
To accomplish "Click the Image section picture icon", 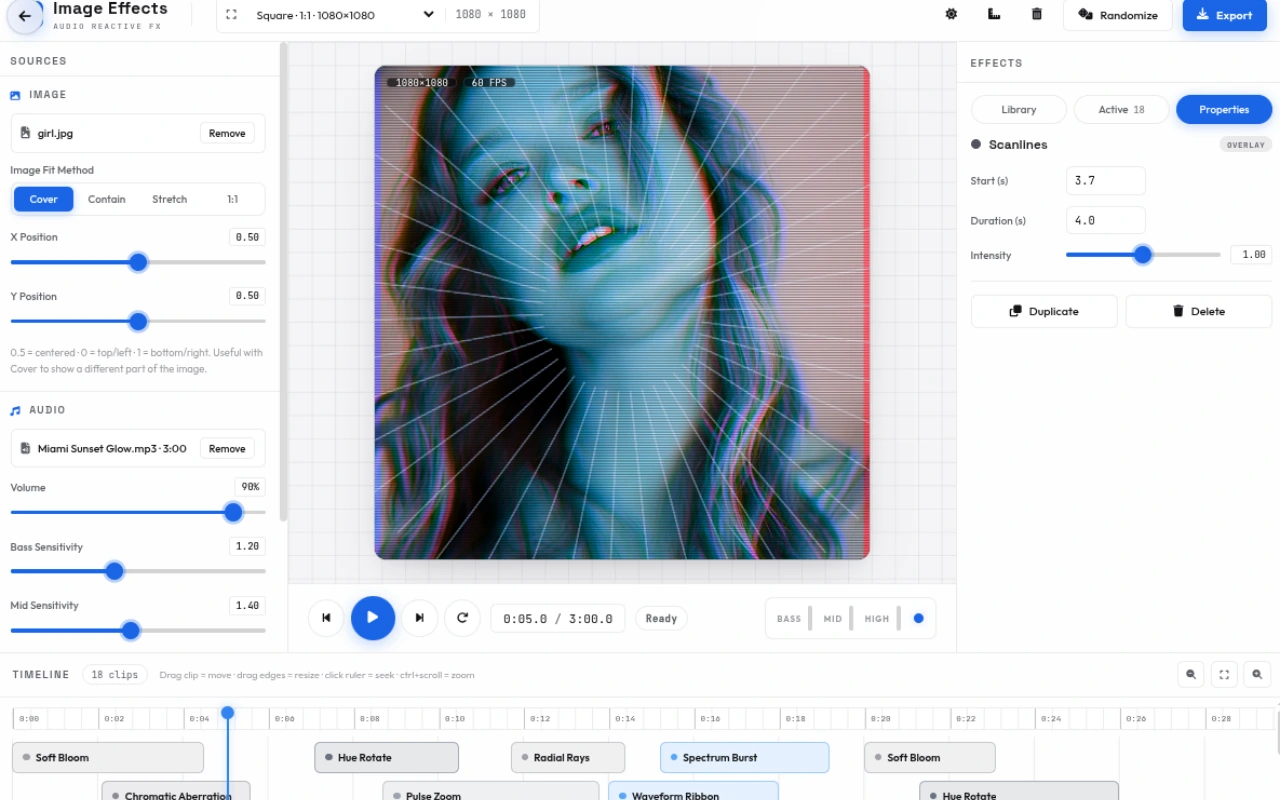I will (15, 95).
